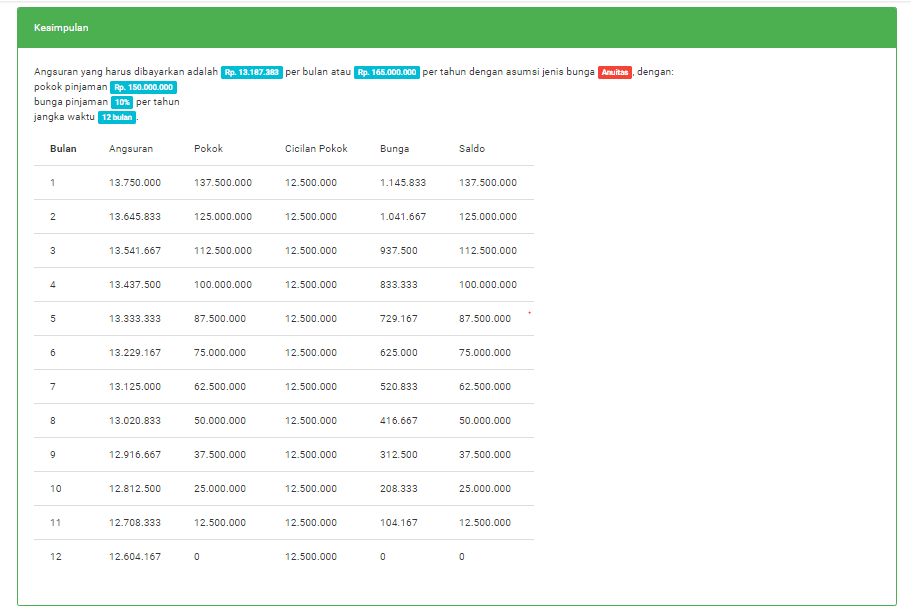911x611 pixels.
Task: Select Angsuran value 13.125.000
Action: click(x=135, y=387)
